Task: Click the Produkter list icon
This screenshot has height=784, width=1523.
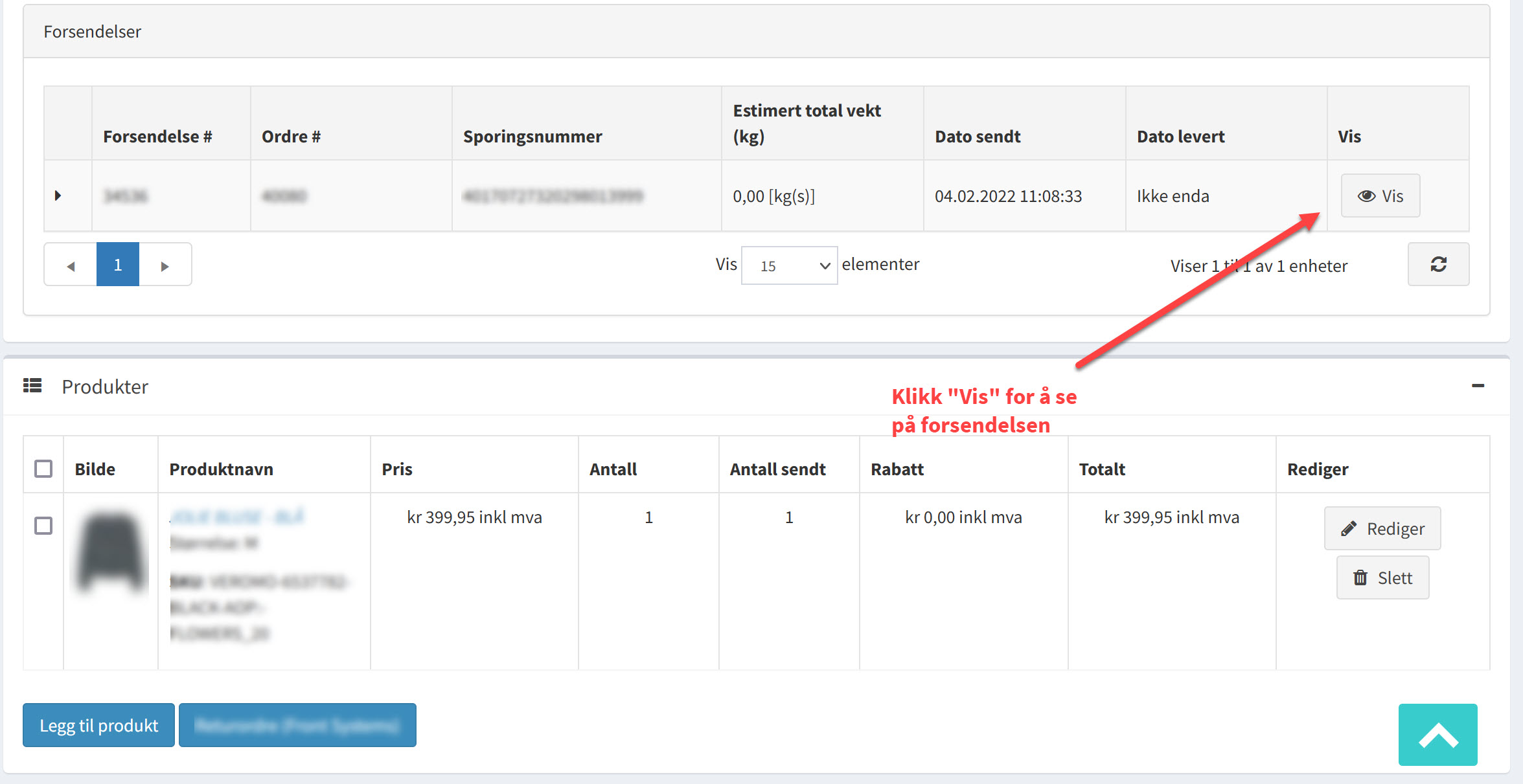Action: click(x=32, y=386)
